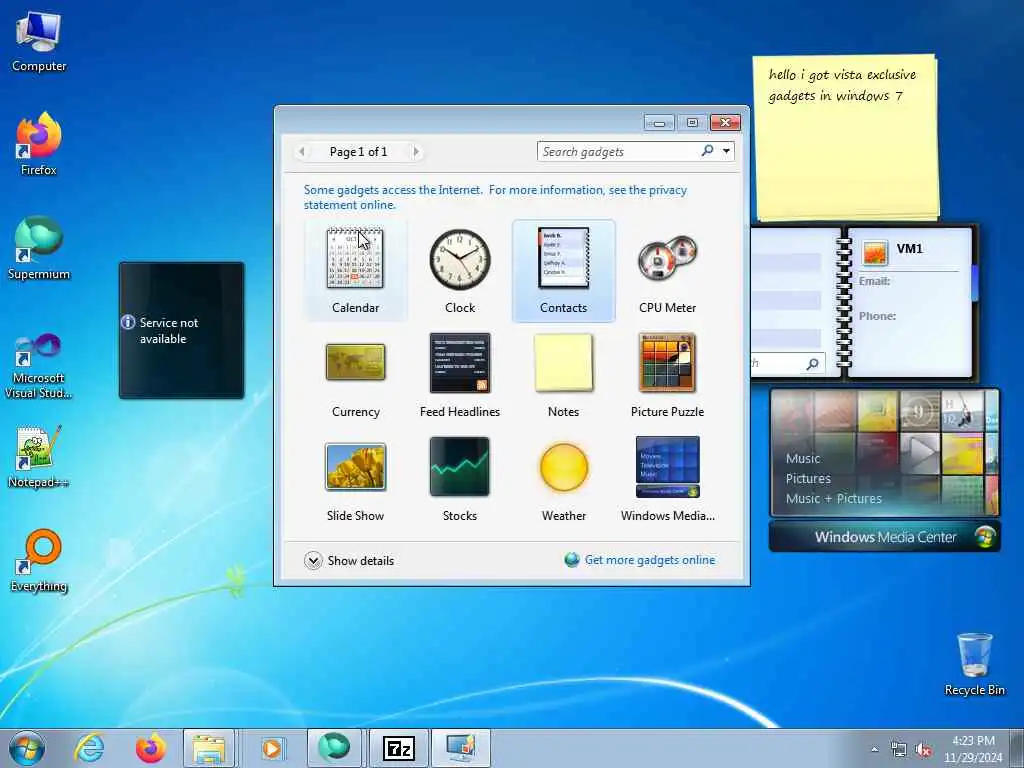Screen dimensions: 1024x768
Task: Click the Firefox desktop shortcut
Action: pos(39,145)
